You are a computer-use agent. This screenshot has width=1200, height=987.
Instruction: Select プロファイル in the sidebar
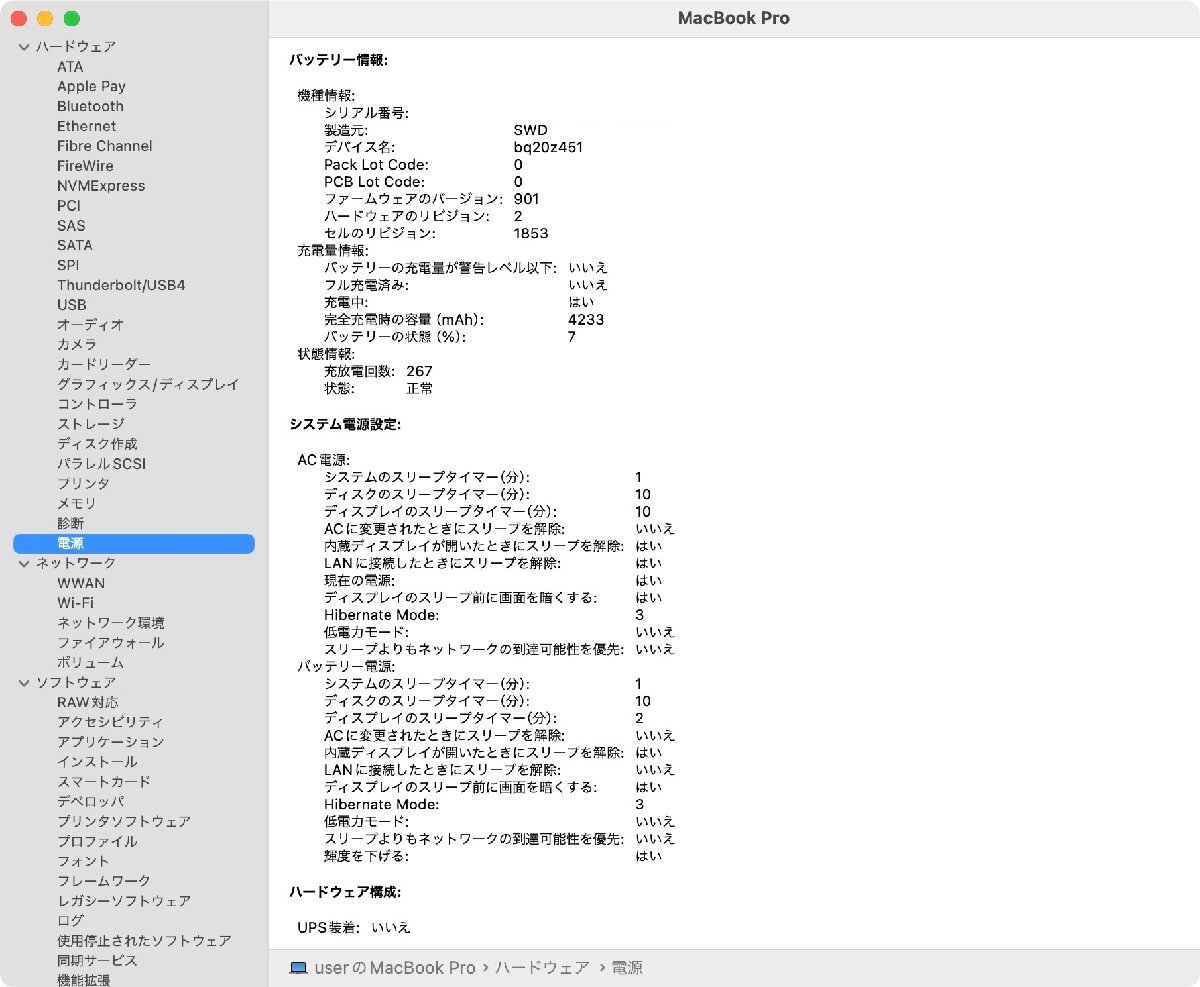[97, 842]
